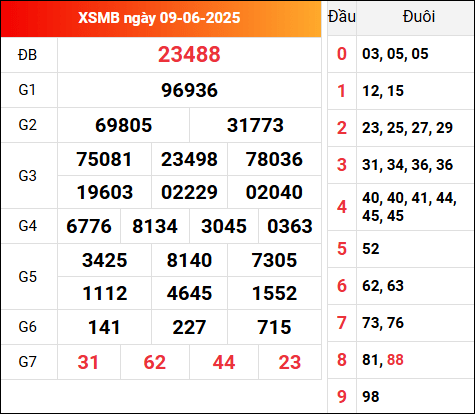
Task: Click head digit 5 in Đầu column
Action: (x=342, y=249)
